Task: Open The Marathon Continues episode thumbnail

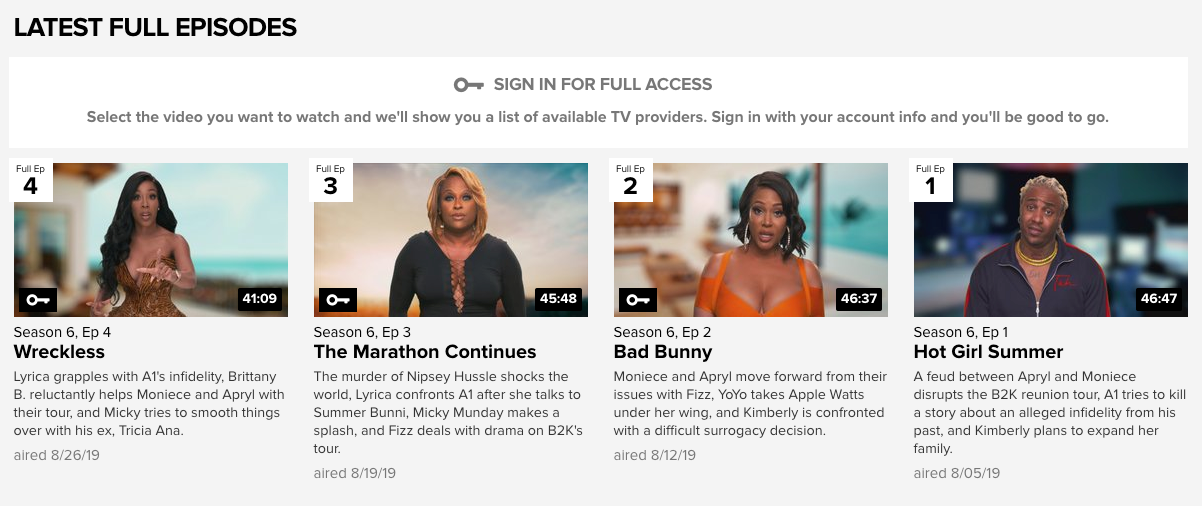Action: (451, 240)
